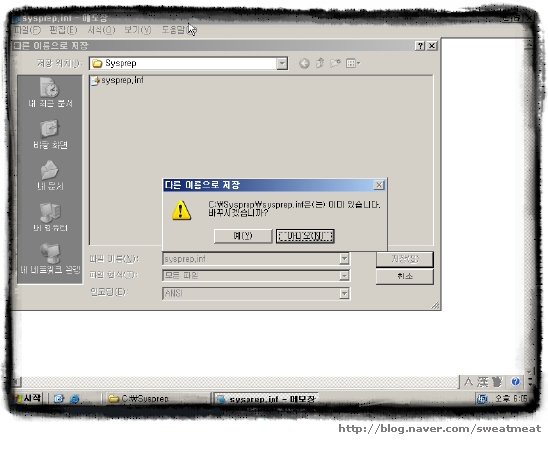Click the back navigation arrow icon
This screenshot has width=548, height=450.
pos(304,64)
